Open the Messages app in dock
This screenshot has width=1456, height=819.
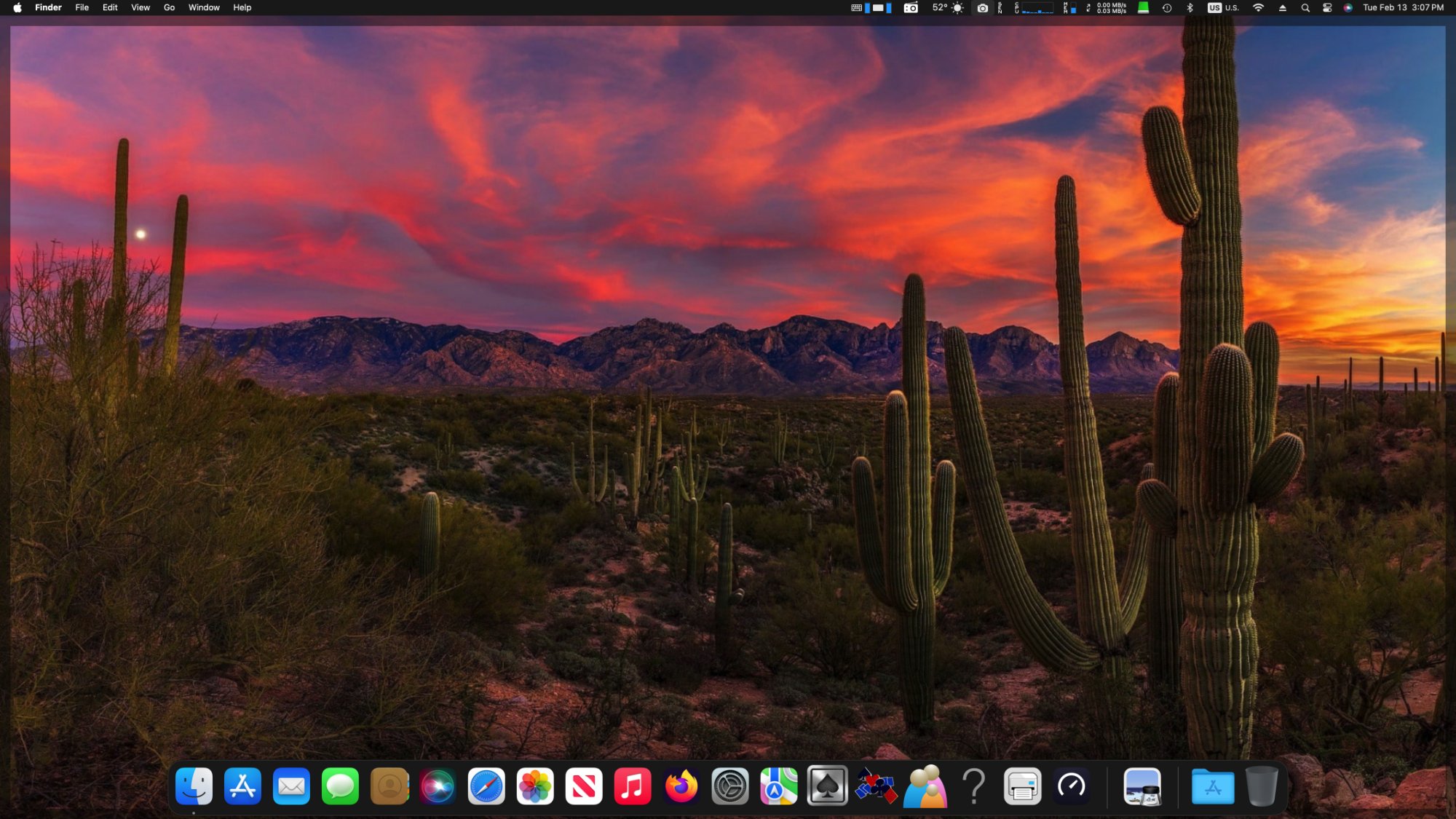340,786
